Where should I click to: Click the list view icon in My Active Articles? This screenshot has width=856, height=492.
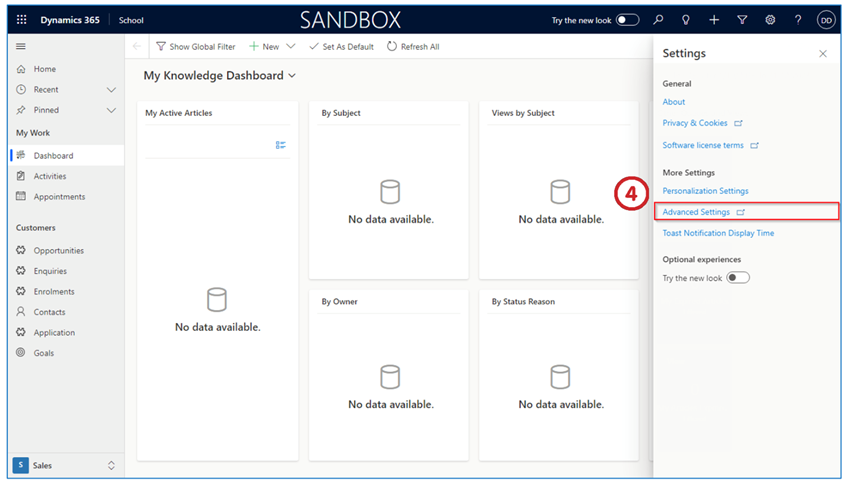[281, 145]
